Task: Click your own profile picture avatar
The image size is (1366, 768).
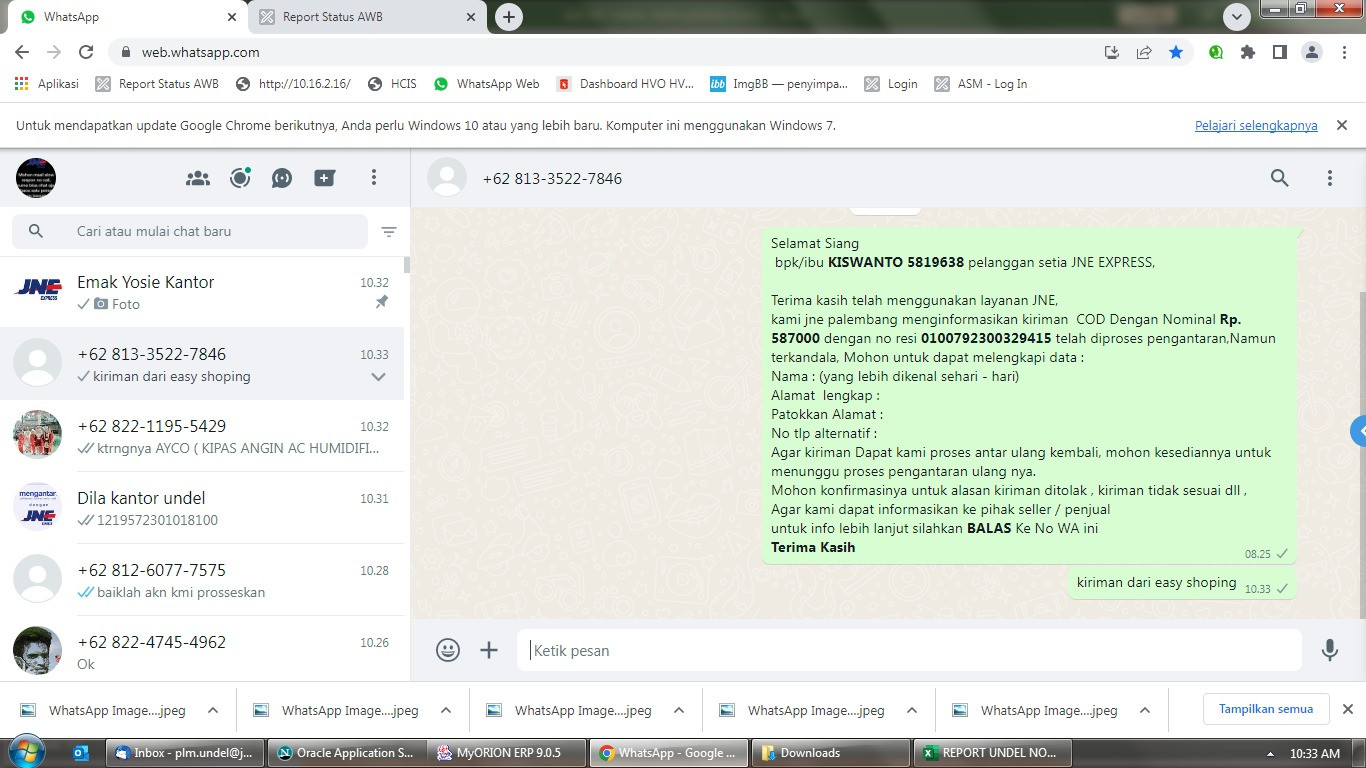Action: click(x=36, y=178)
